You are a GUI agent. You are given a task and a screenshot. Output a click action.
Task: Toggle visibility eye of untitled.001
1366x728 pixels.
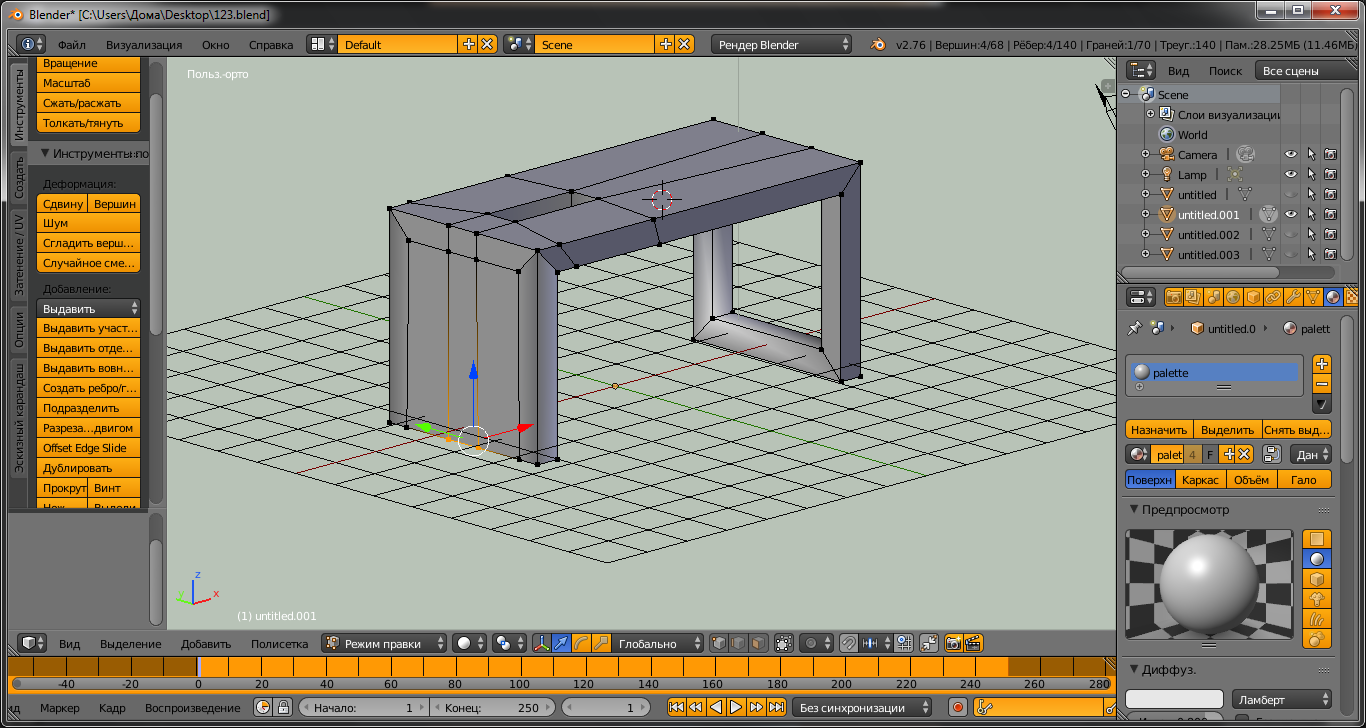1291,214
